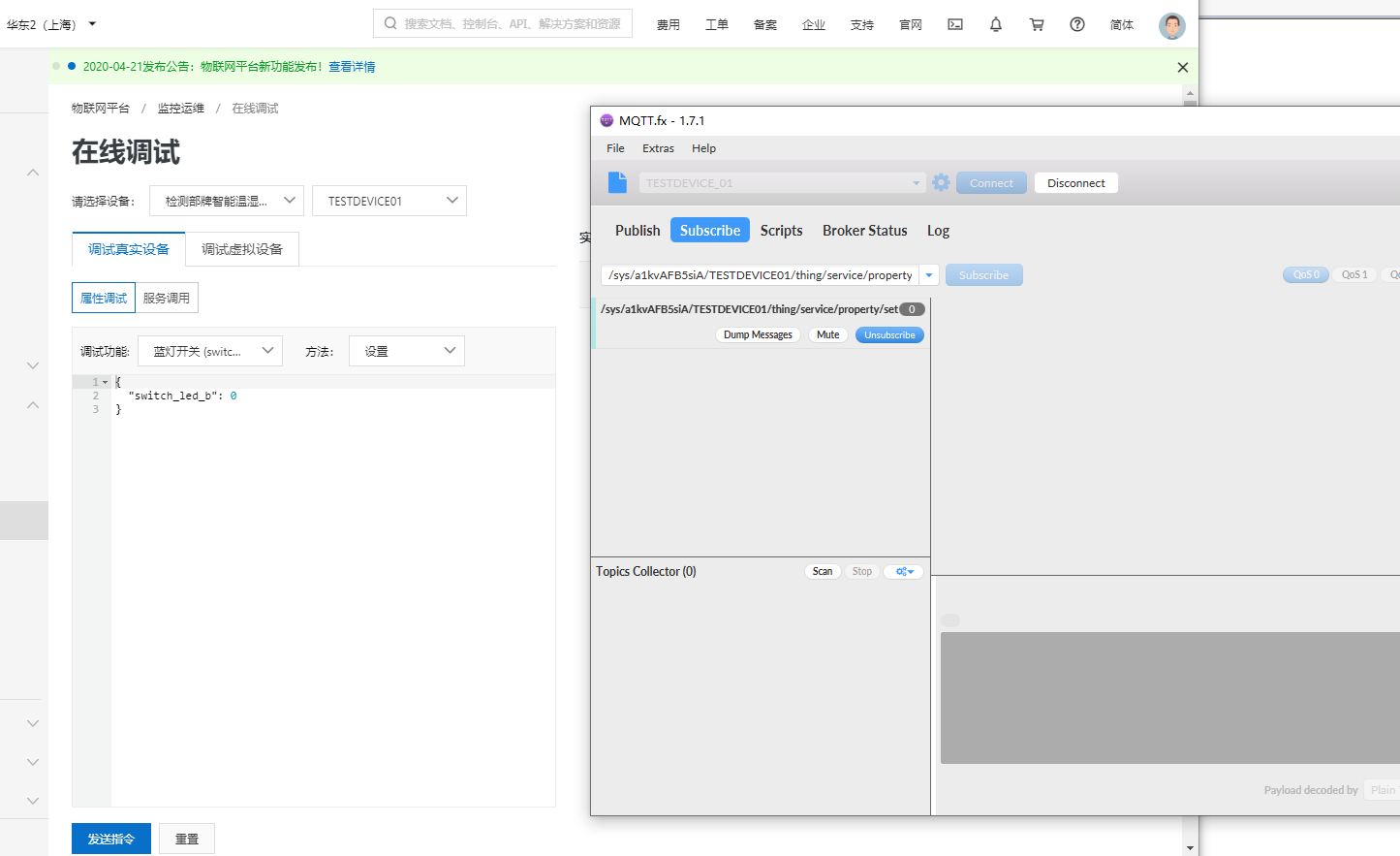Screen dimensions: 1400x856
Task: Open the 调试真实设备 tab
Action: coord(129,249)
